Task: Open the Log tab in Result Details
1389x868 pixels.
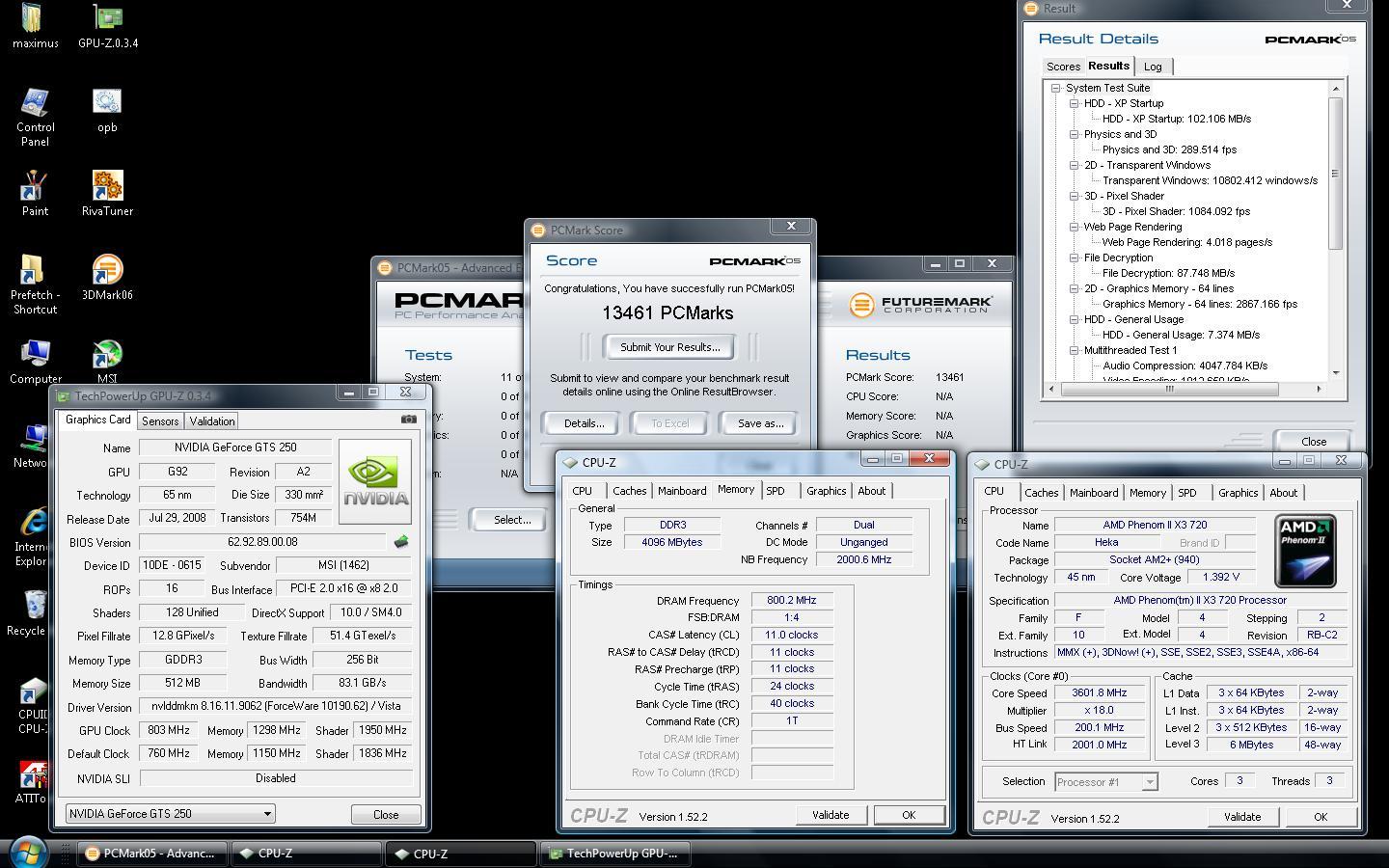Action: tap(1153, 67)
